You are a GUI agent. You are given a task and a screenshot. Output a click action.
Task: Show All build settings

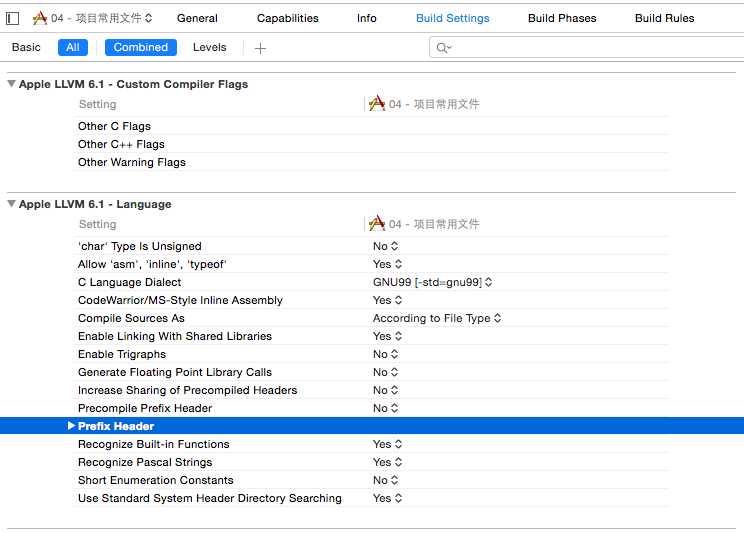point(73,47)
